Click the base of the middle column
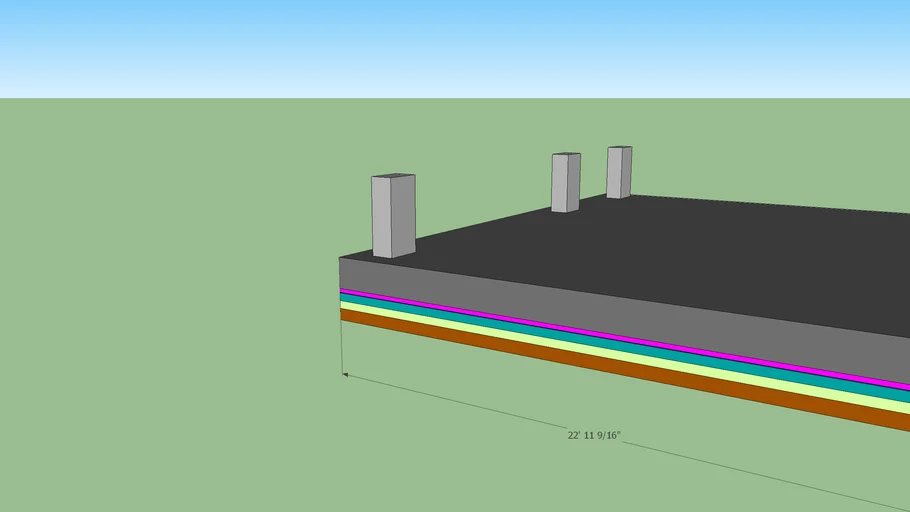Viewport: 910px width, 512px height. pyautogui.click(x=565, y=209)
